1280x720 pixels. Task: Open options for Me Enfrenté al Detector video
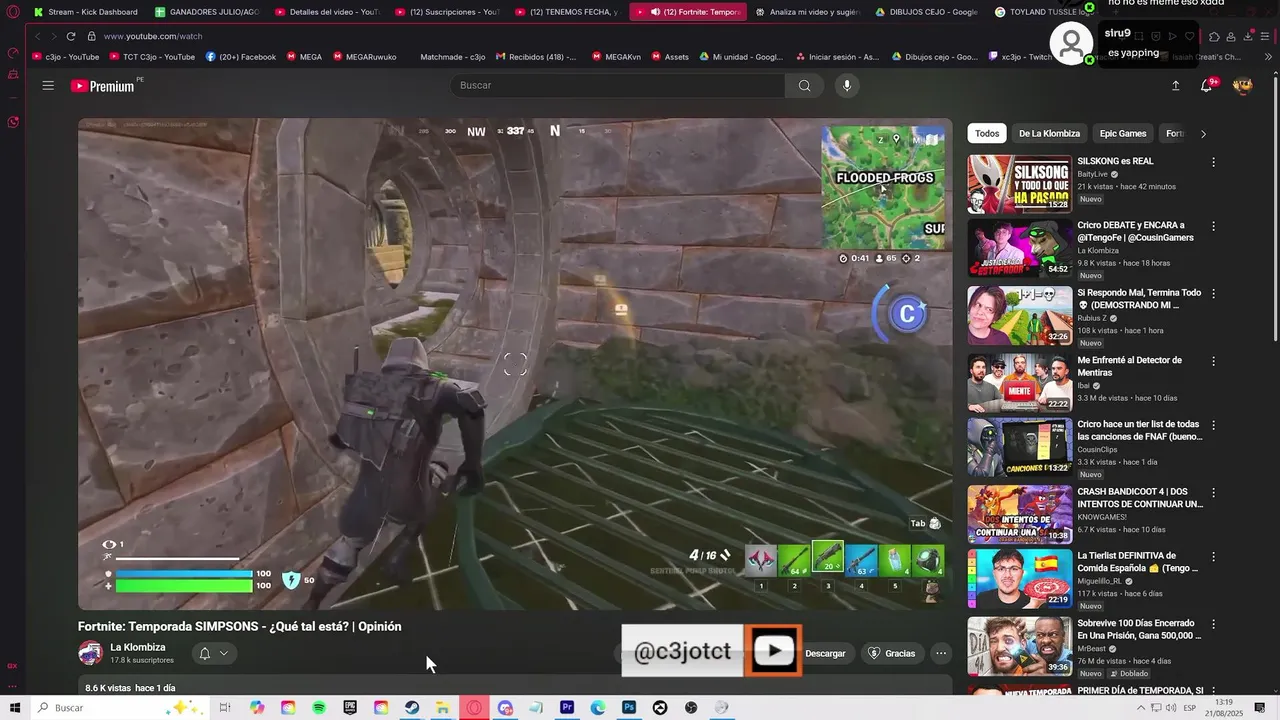click(x=1214, y=361)
